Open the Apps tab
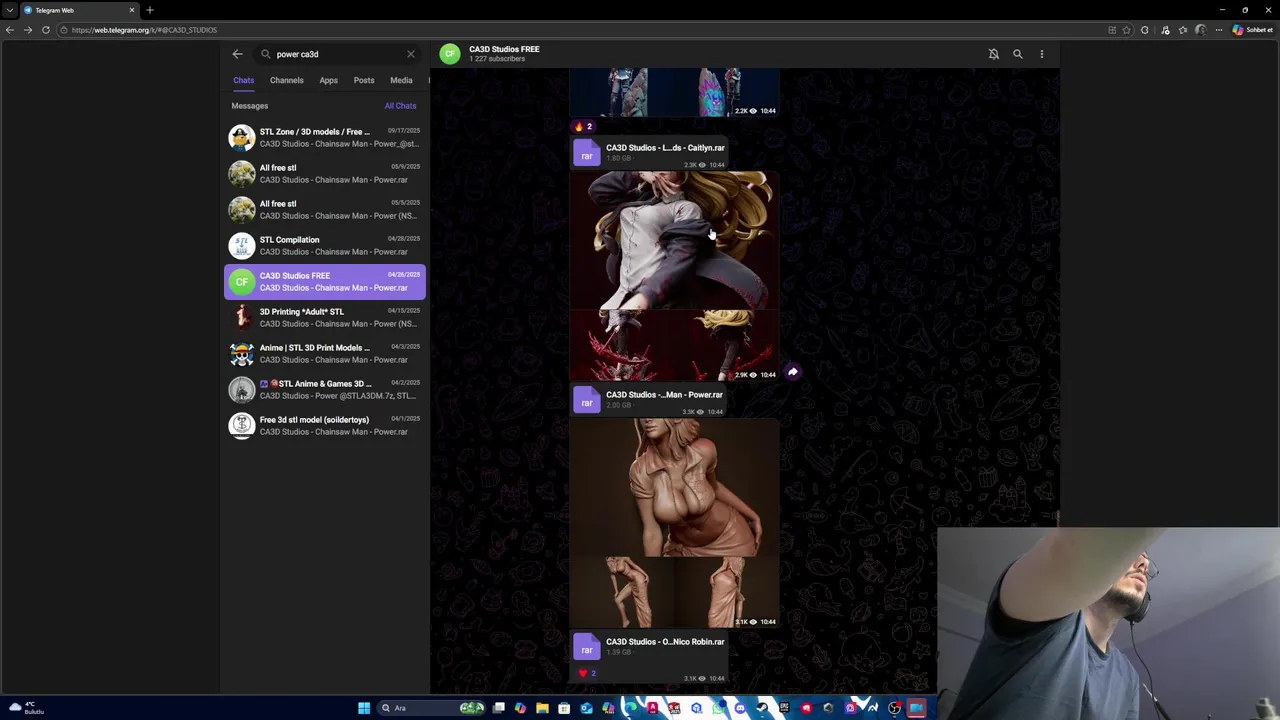The image size is (1280, 720). (x=328, y=80)
